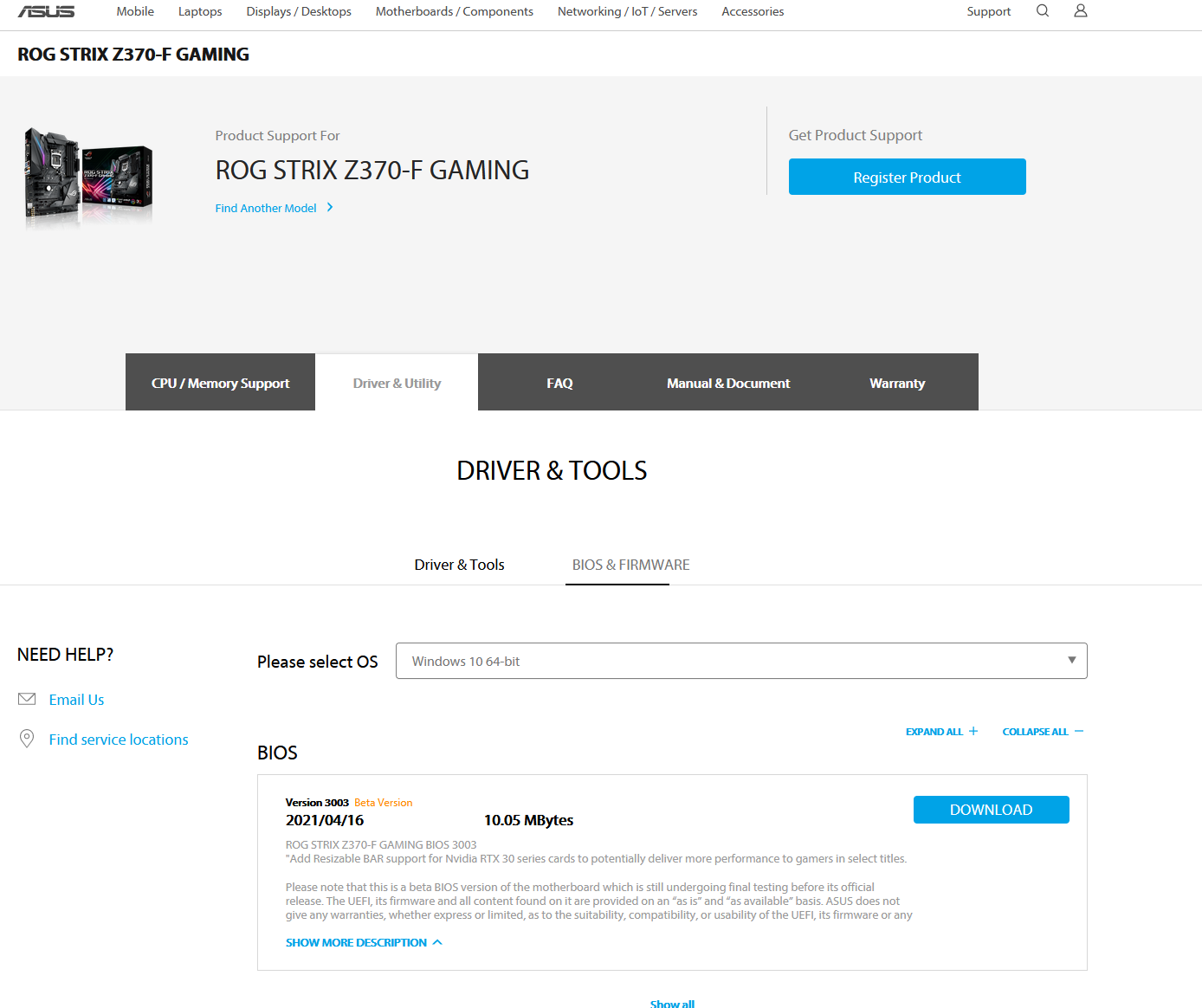Click COLLAPSE ALL
1202x1008 pixels.
pos(1035,732)
